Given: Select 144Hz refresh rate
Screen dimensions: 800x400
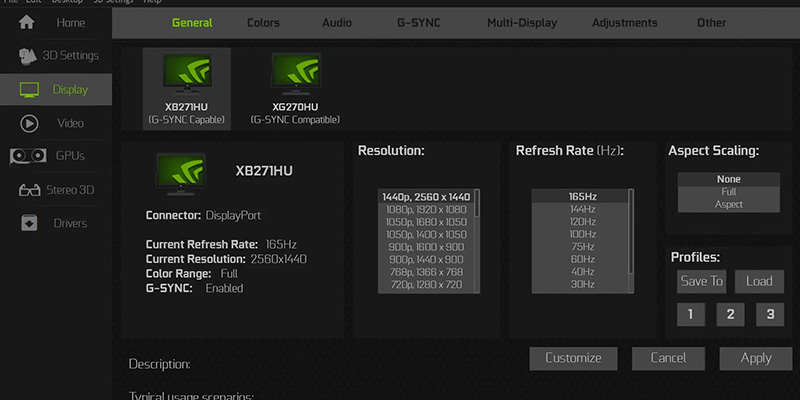Looking at the screenshot, I should click(x=580, y=209).
